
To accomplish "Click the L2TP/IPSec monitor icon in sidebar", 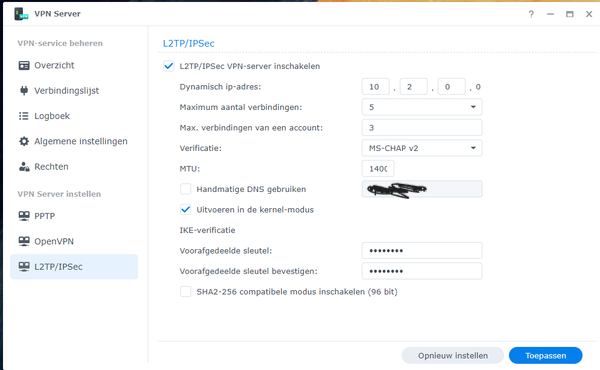I will pyautogui.click(x=24, y=266).
